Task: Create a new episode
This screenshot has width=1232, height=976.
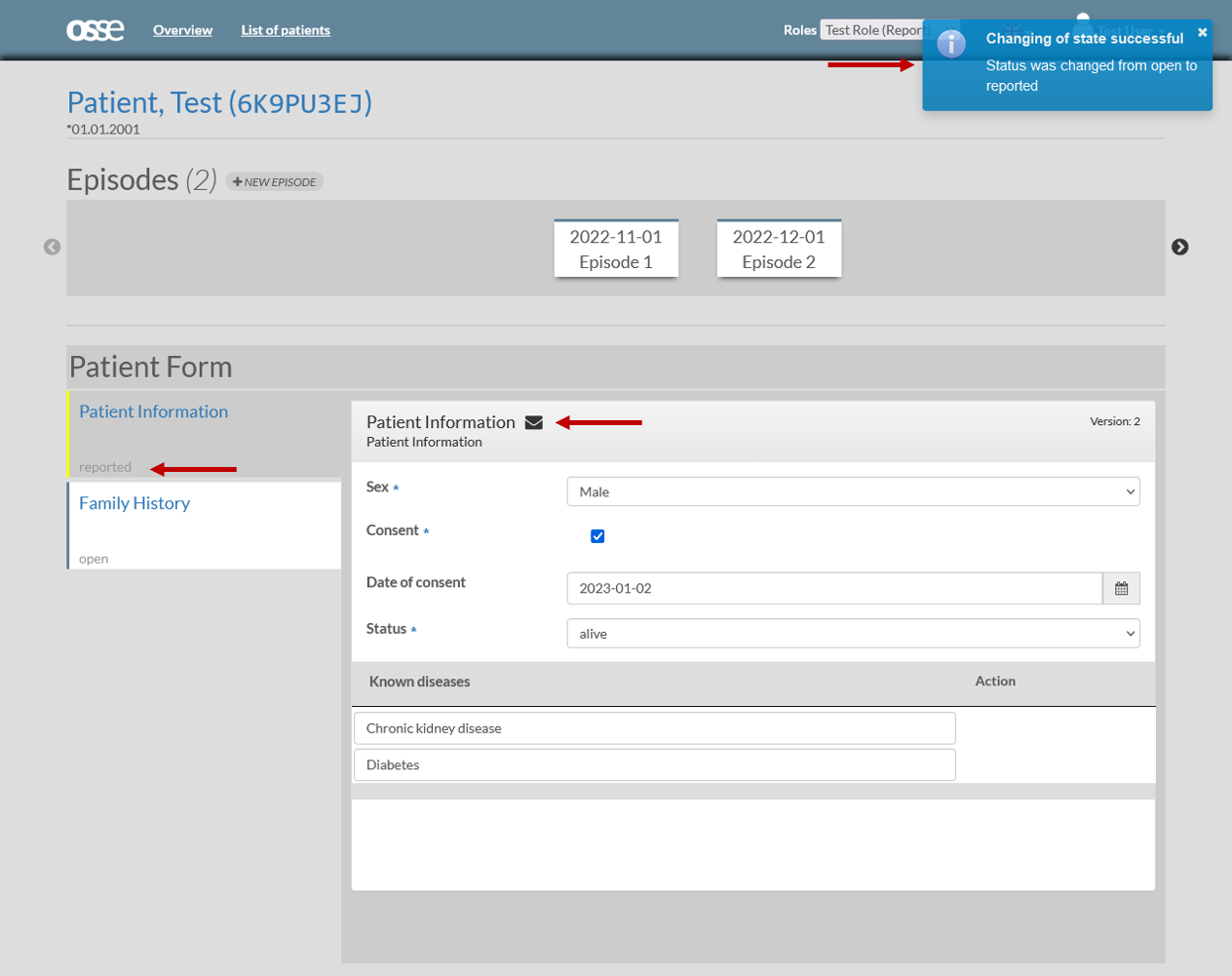Action: (275, 181)
